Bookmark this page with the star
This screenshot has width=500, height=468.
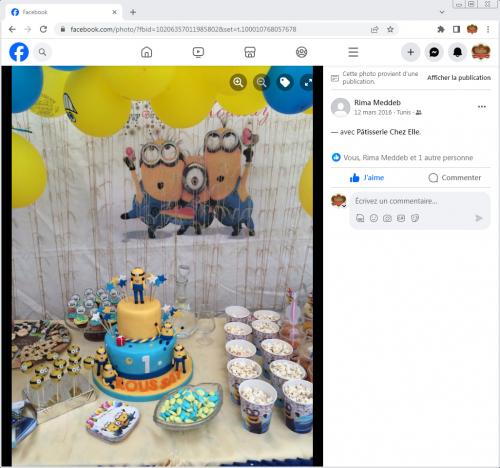click(390, 29)
